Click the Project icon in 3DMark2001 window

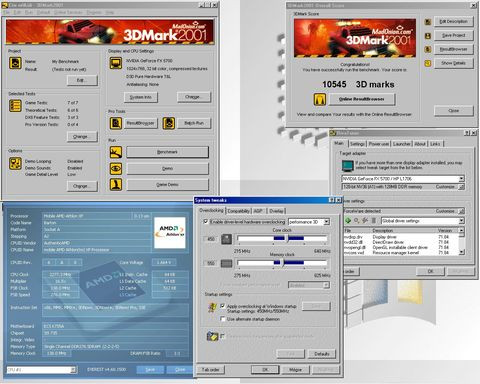click(15, 63)
